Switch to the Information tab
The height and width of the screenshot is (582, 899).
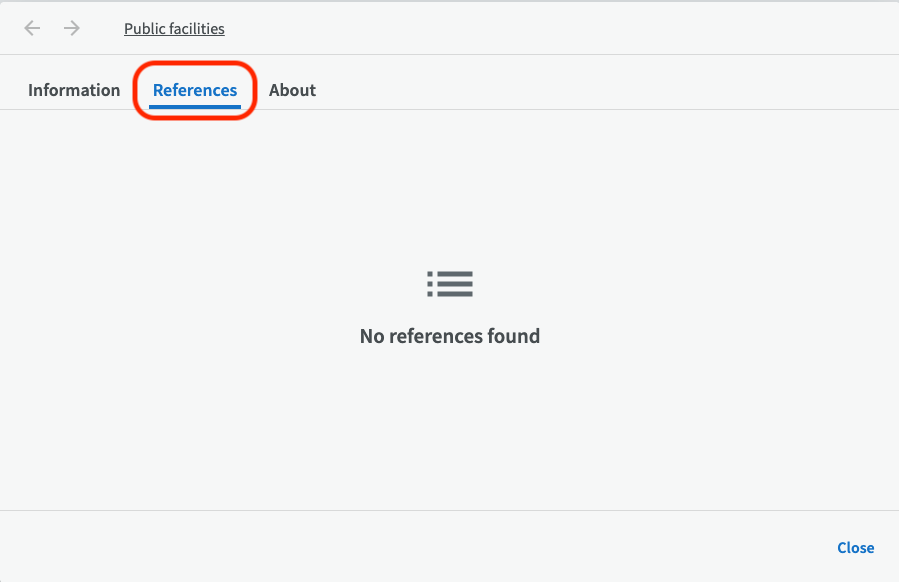pyautogui.click(x=74, y=90)
